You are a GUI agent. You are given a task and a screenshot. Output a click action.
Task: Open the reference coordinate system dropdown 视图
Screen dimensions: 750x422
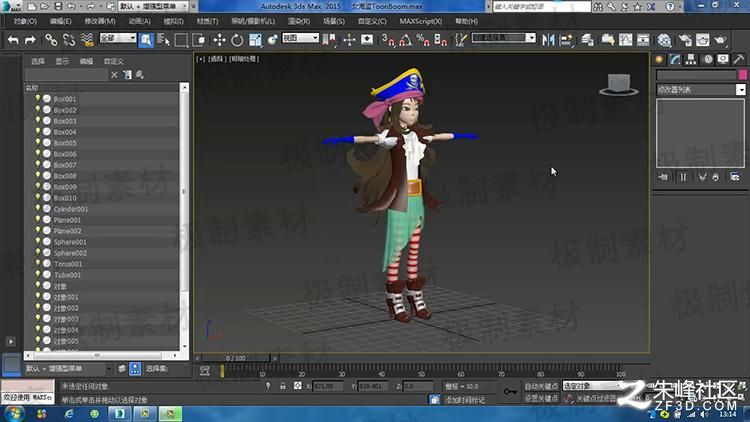point(300,38)
